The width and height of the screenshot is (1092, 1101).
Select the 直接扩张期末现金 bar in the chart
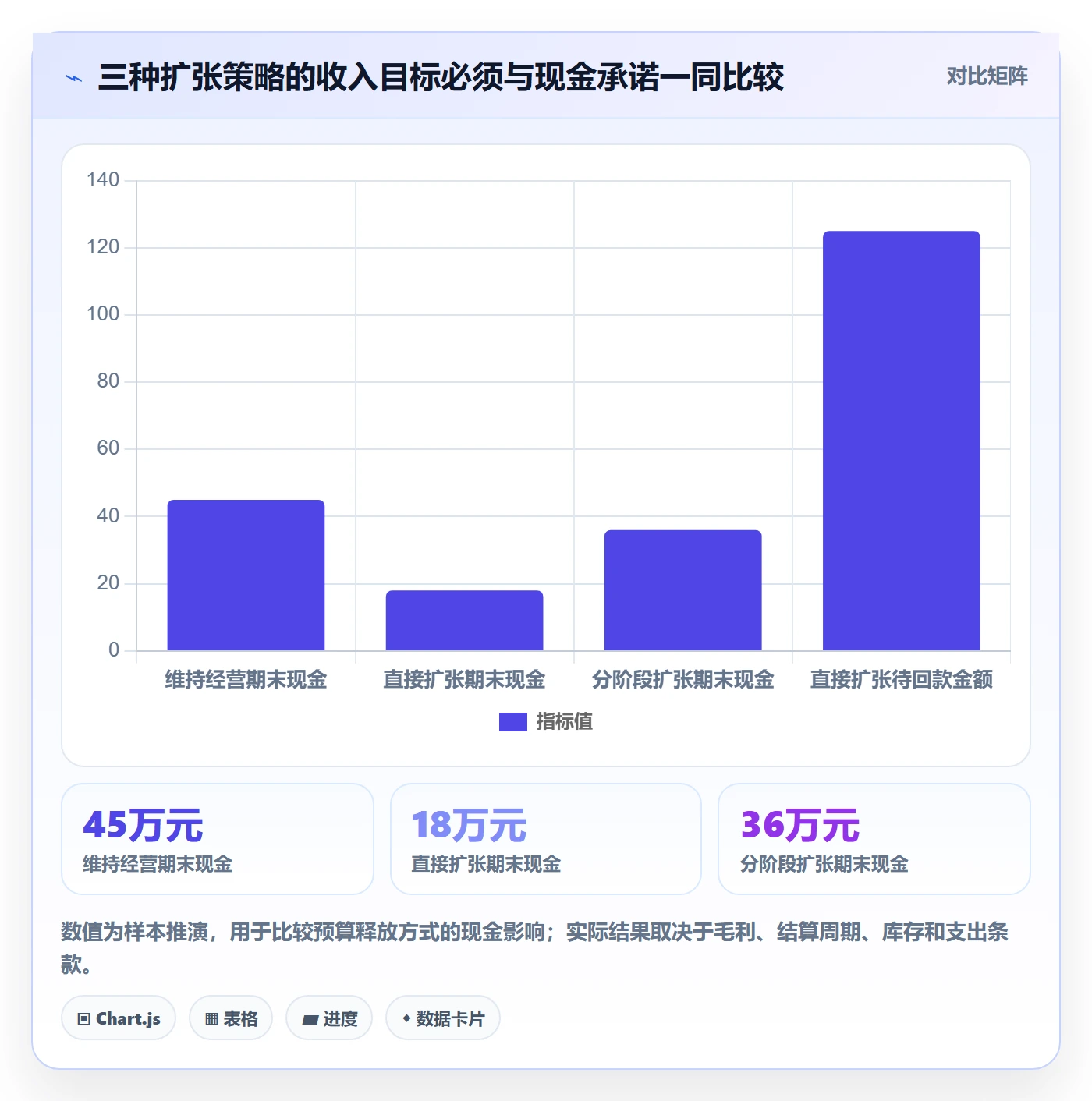point(464,620)
